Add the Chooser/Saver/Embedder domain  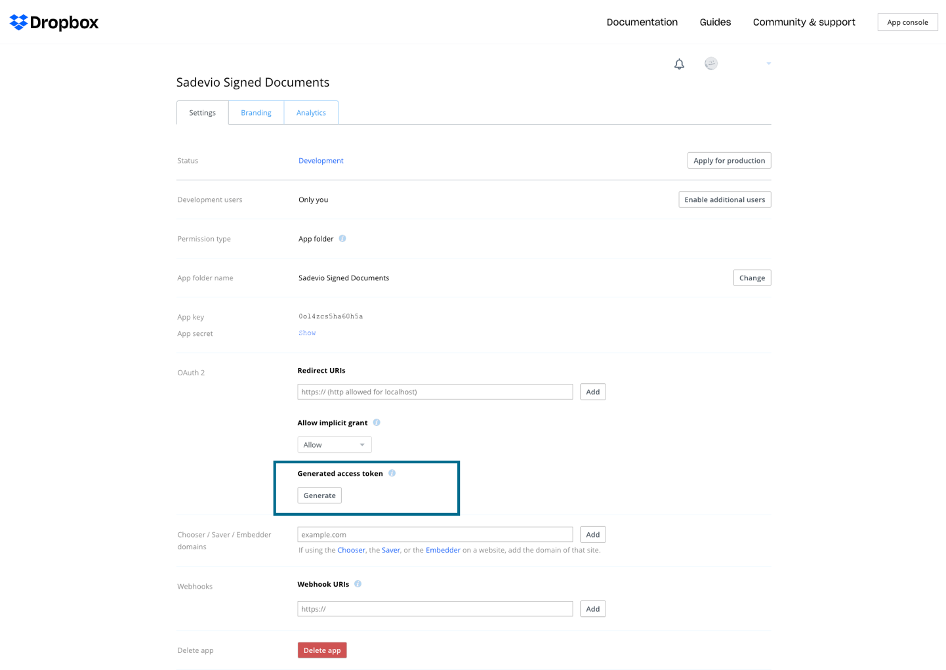point(592,534)
